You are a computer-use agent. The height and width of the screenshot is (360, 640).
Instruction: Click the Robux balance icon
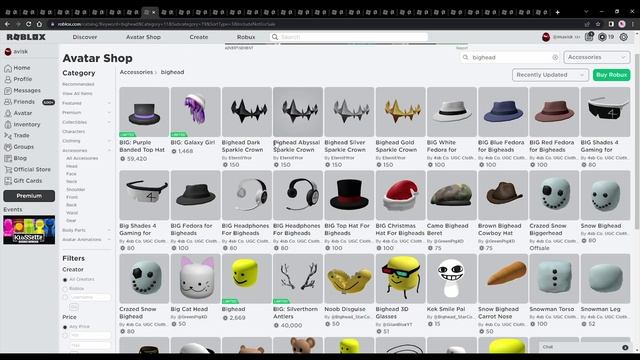(602, 37)
